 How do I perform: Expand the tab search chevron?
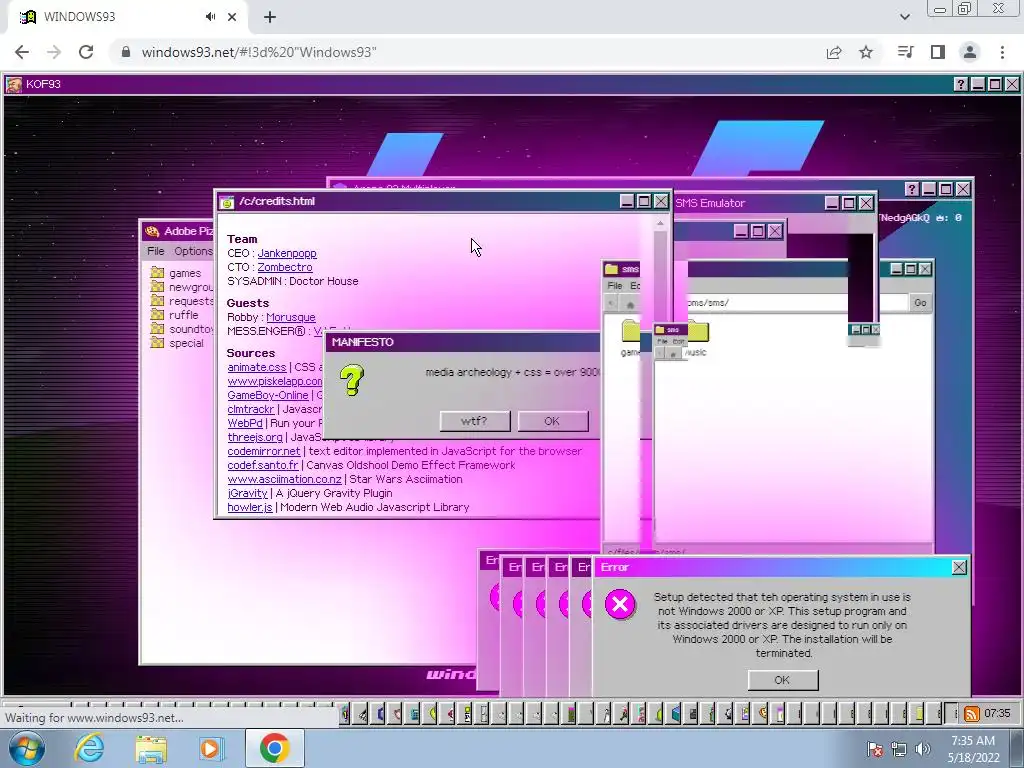click(x=904, y=17)
